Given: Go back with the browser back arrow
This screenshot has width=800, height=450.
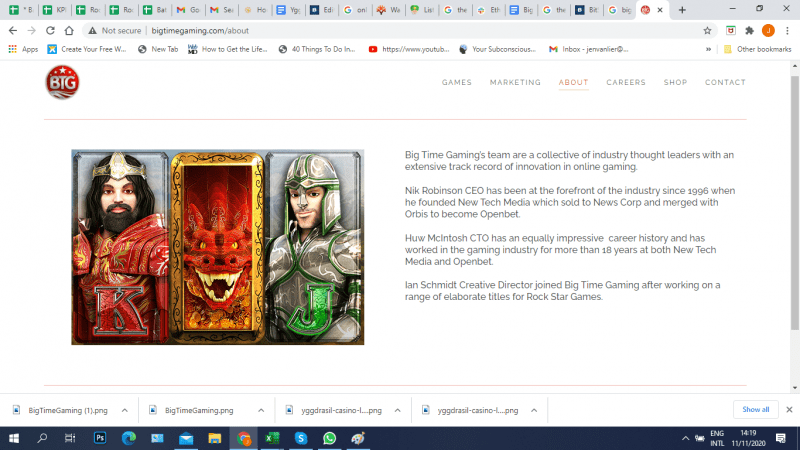Looking at the screenshot, I should 13,31.
